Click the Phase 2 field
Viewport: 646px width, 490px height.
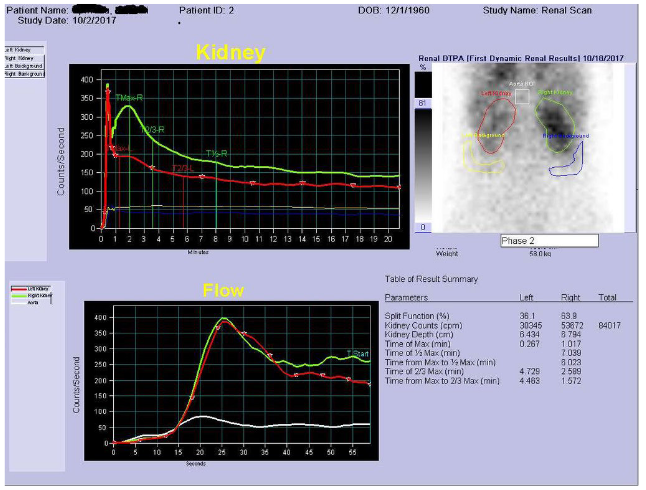(548, 241)
